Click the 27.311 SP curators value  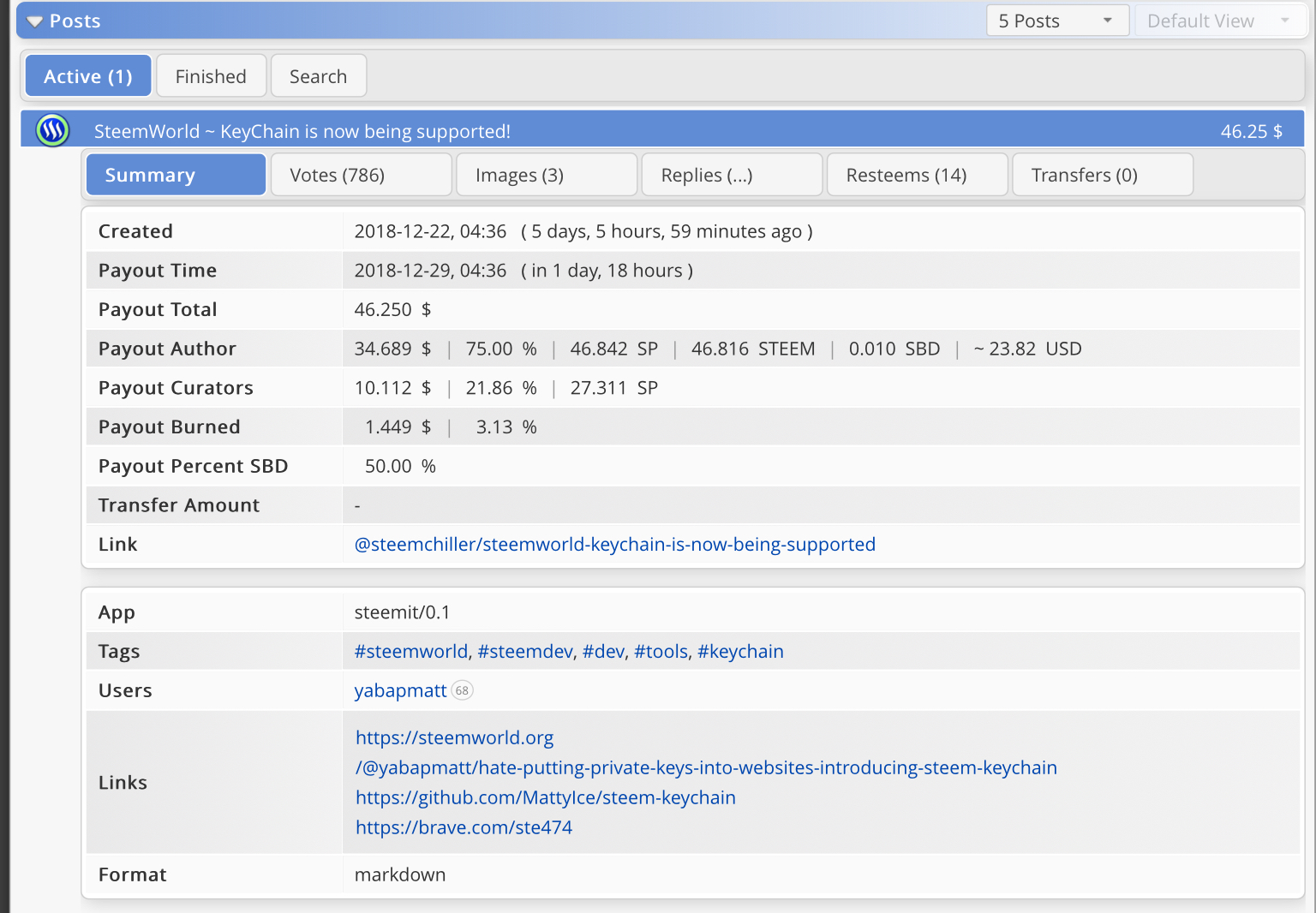point(614,388)
